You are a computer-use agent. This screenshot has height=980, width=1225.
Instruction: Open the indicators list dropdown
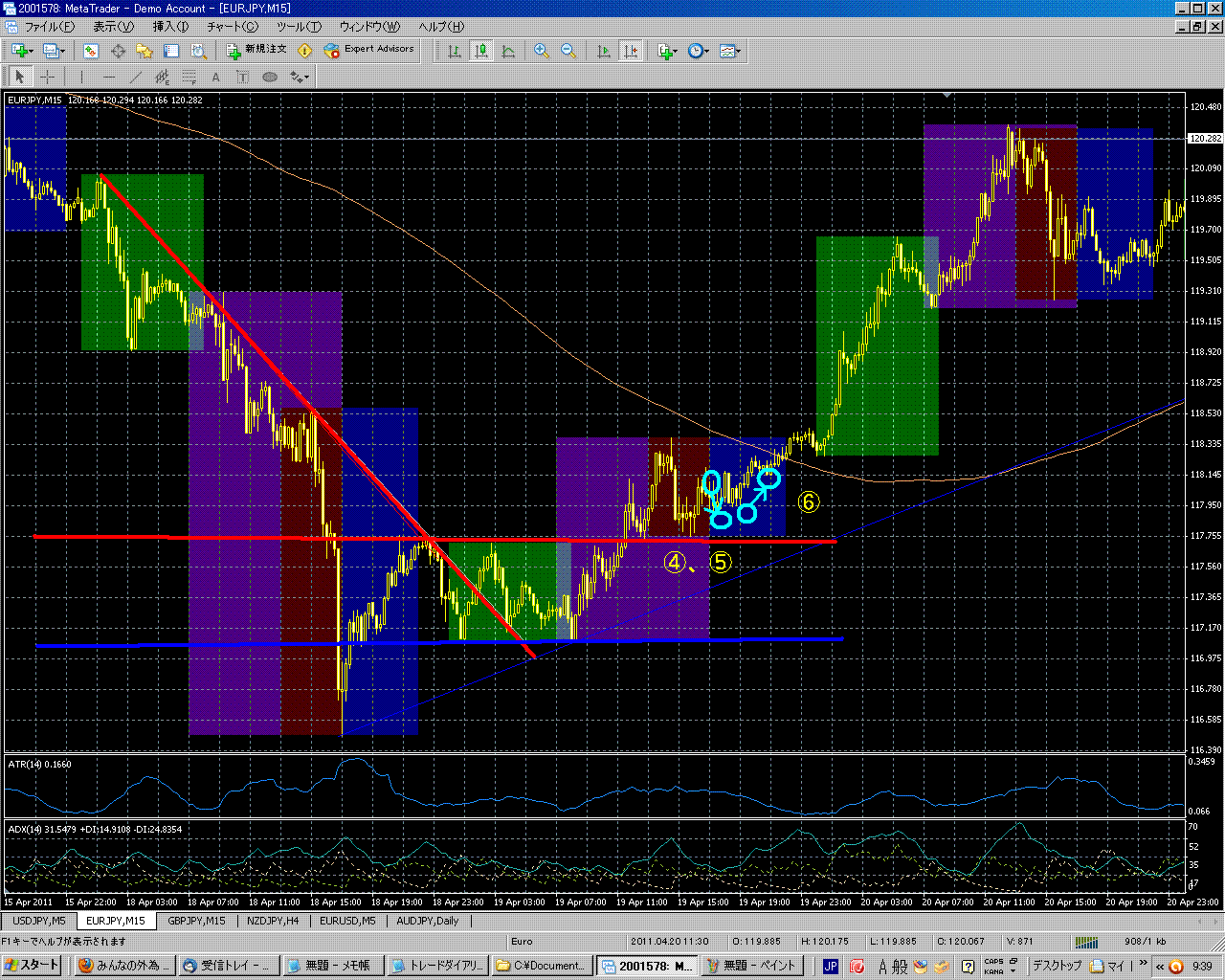click(x=667, y=51)
